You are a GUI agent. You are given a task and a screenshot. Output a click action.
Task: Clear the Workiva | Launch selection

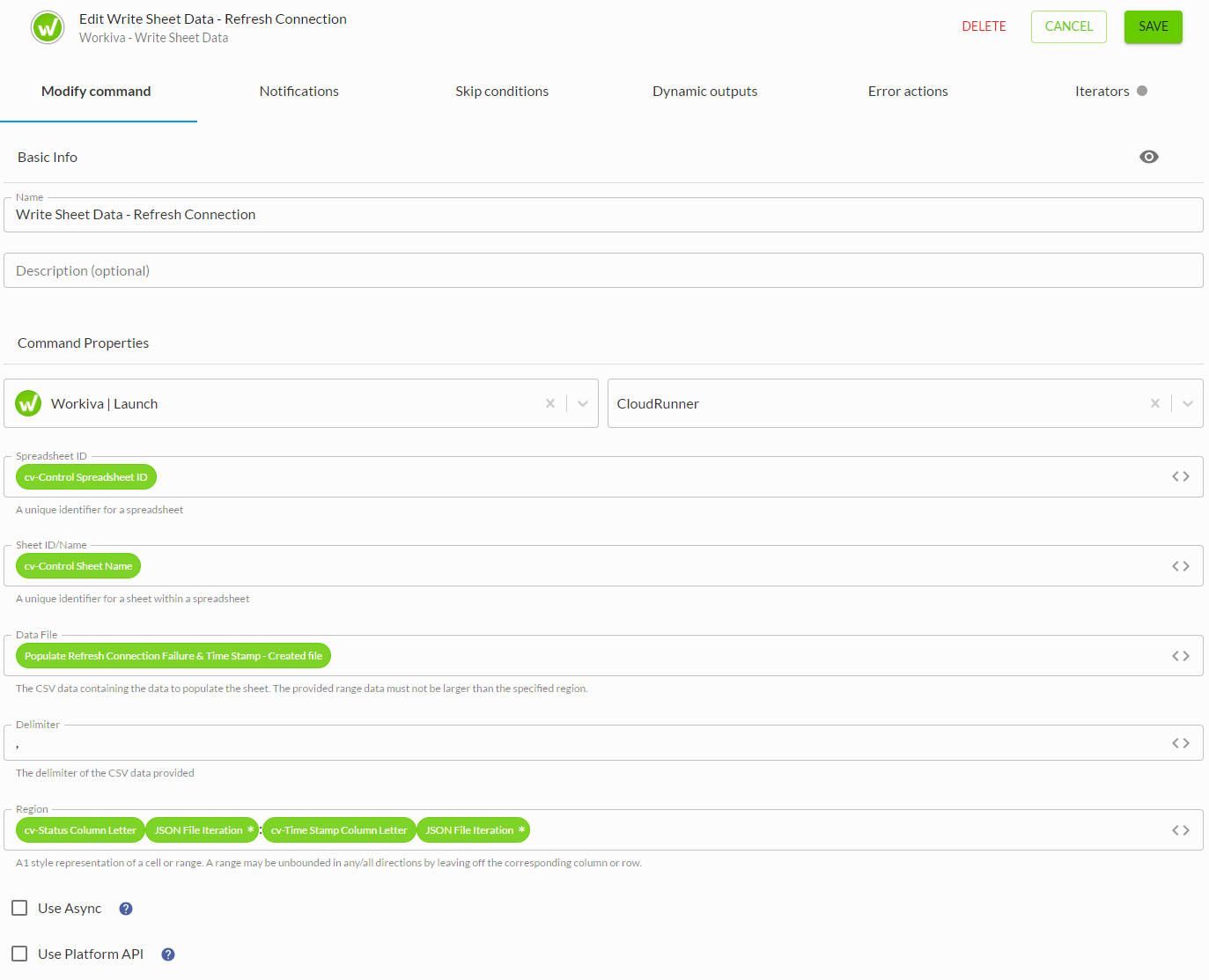(550, 403)
